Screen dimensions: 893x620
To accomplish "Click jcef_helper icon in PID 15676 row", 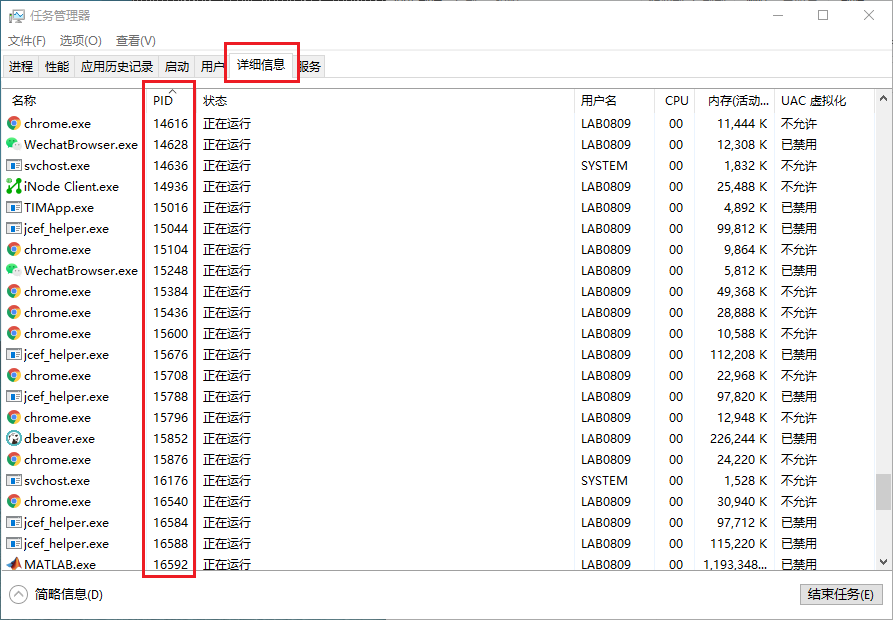I will pyautogui.click(x=14, y=355).
